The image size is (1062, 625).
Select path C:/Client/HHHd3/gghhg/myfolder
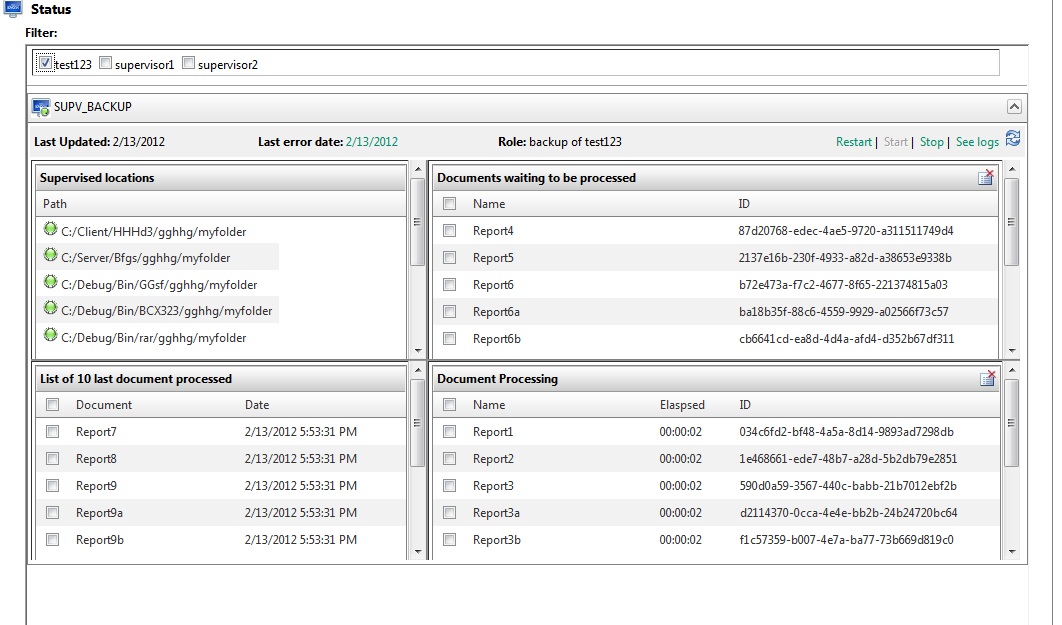point(154,232)
